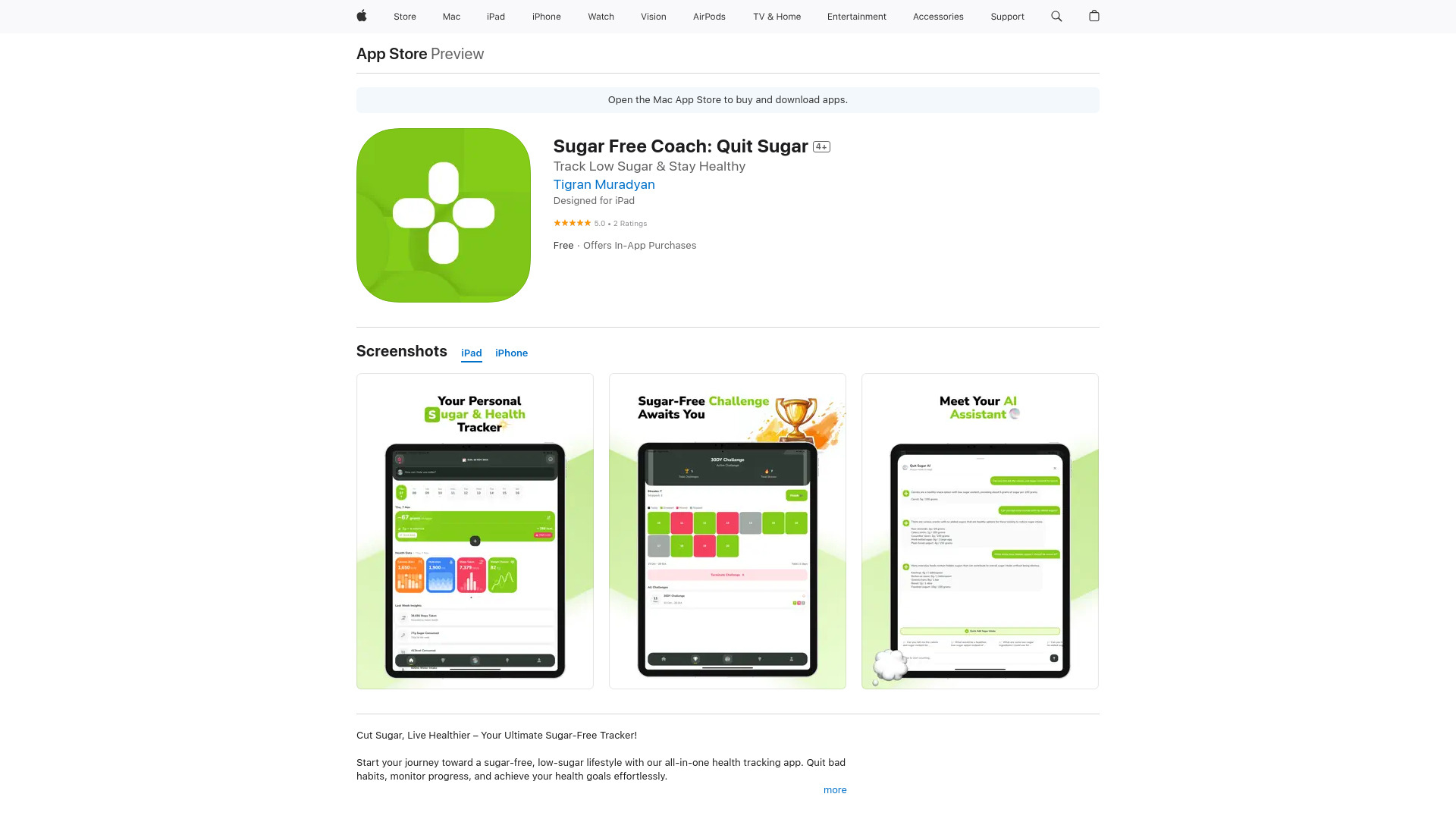Click the search icon in the navigation bar
Screen dimensions: 1456x819
point(1057,16)
